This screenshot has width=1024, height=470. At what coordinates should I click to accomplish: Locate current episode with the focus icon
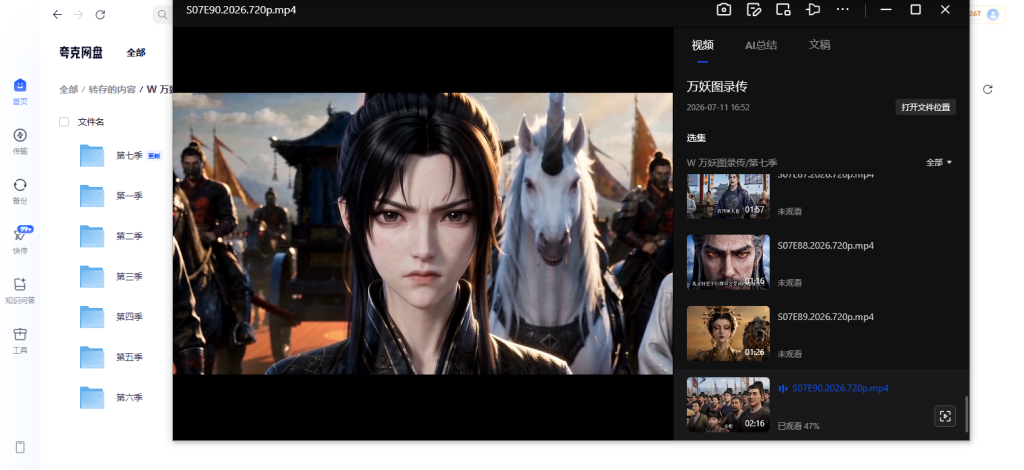(945, 416)
